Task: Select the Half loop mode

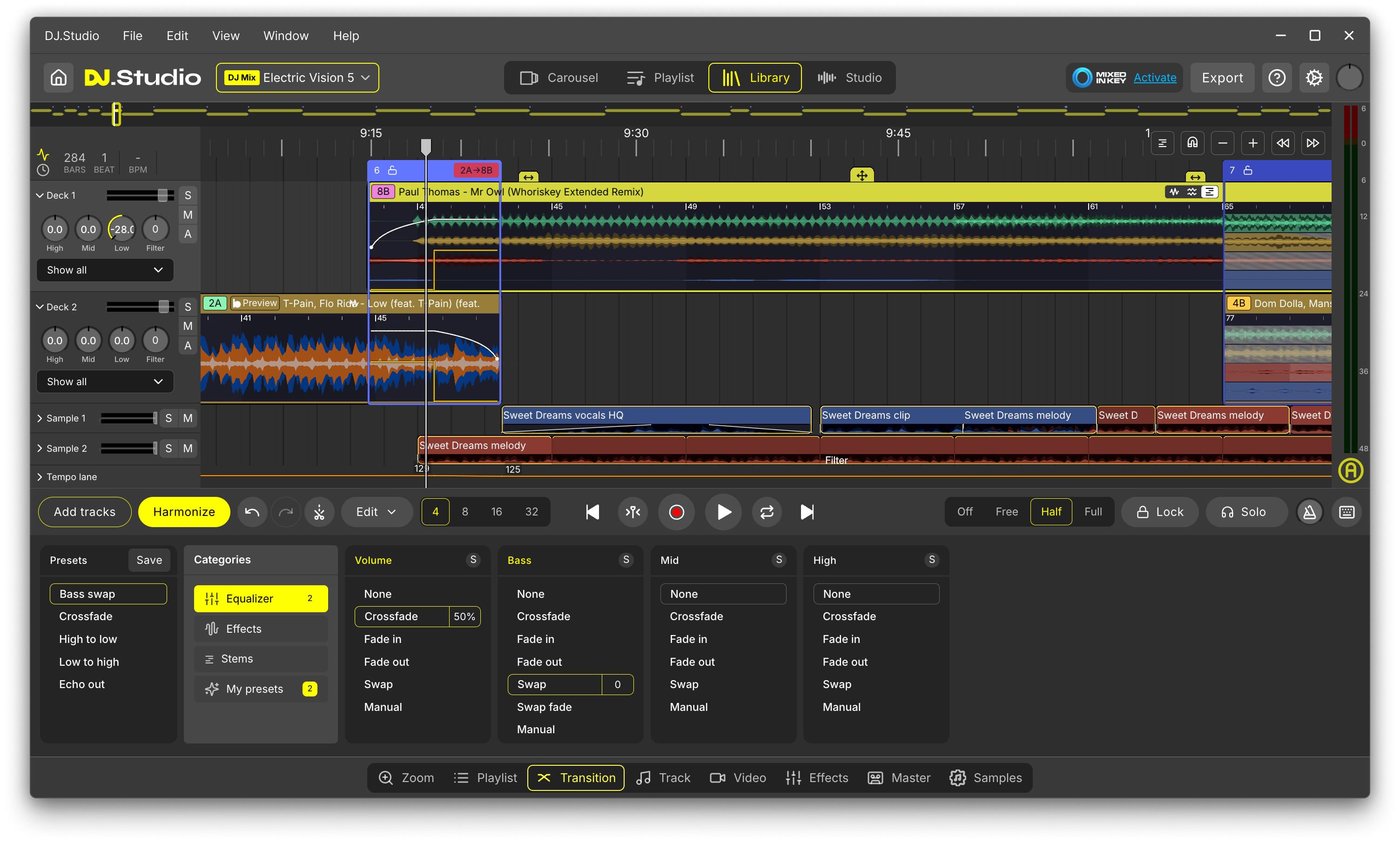Action: tap(1050, 512)
